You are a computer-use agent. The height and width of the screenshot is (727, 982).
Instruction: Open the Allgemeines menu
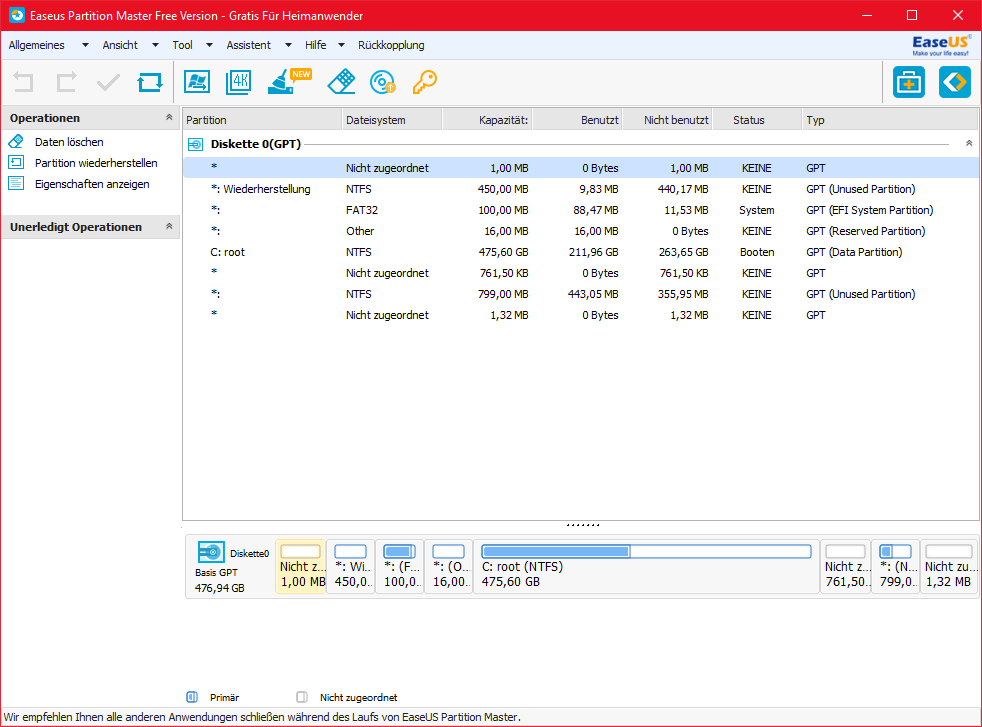point(36,45)
